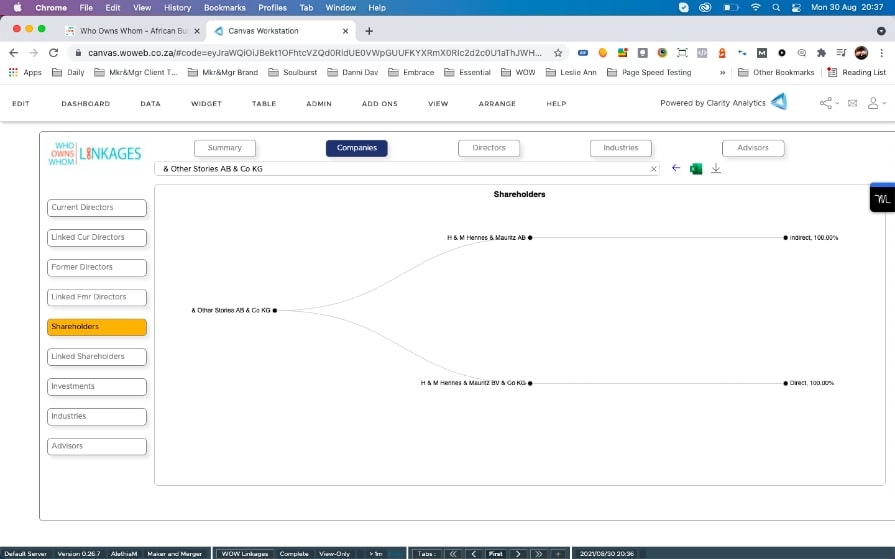Click the sidebar Advisors button
Viewport: 895px width, 559px height.
(x=97, y=446)
